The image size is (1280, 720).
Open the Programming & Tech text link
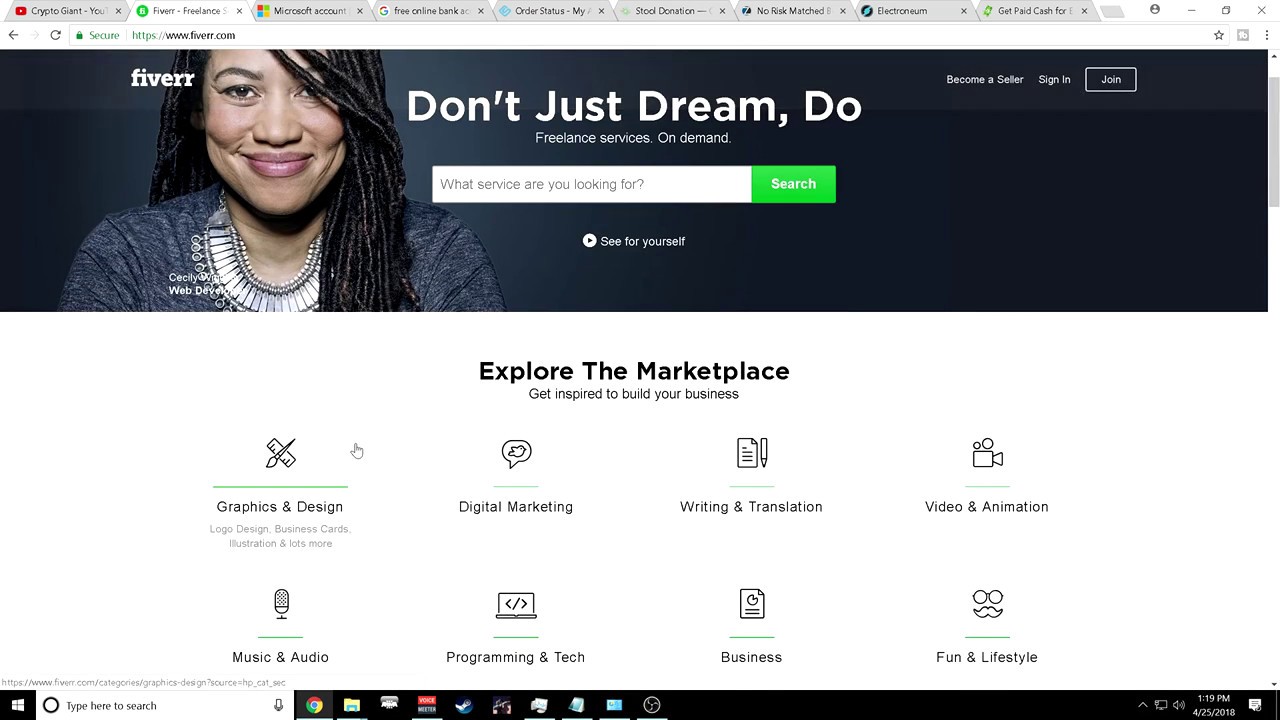pyautogui.click(x=516, y=657)
